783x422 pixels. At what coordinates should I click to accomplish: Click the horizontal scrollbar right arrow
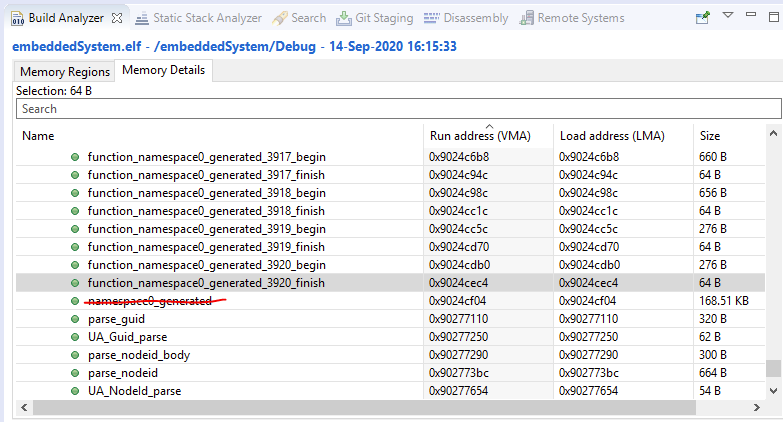(x=757, y=408)
